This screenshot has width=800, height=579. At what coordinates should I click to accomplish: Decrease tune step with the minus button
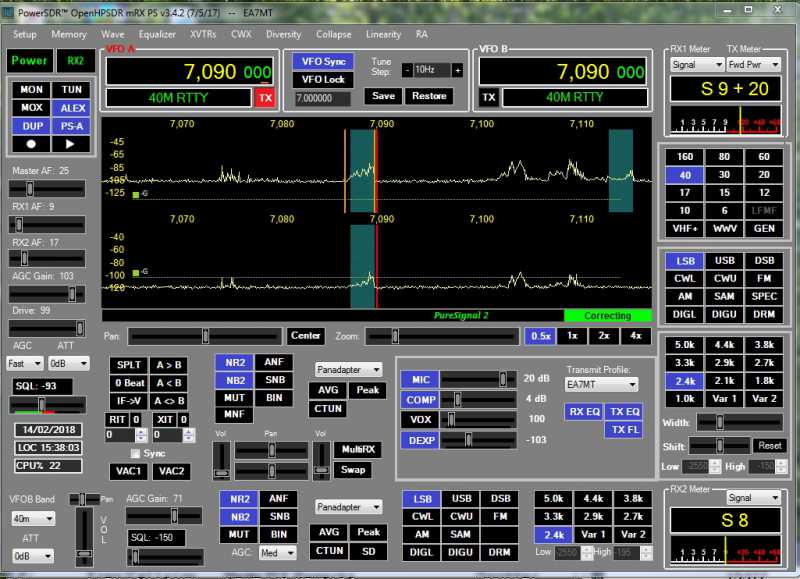click(407, 70)
